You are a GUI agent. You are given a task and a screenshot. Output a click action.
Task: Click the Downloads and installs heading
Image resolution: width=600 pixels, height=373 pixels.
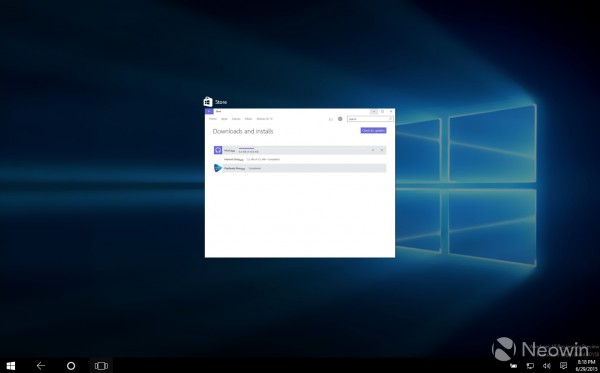243,131
